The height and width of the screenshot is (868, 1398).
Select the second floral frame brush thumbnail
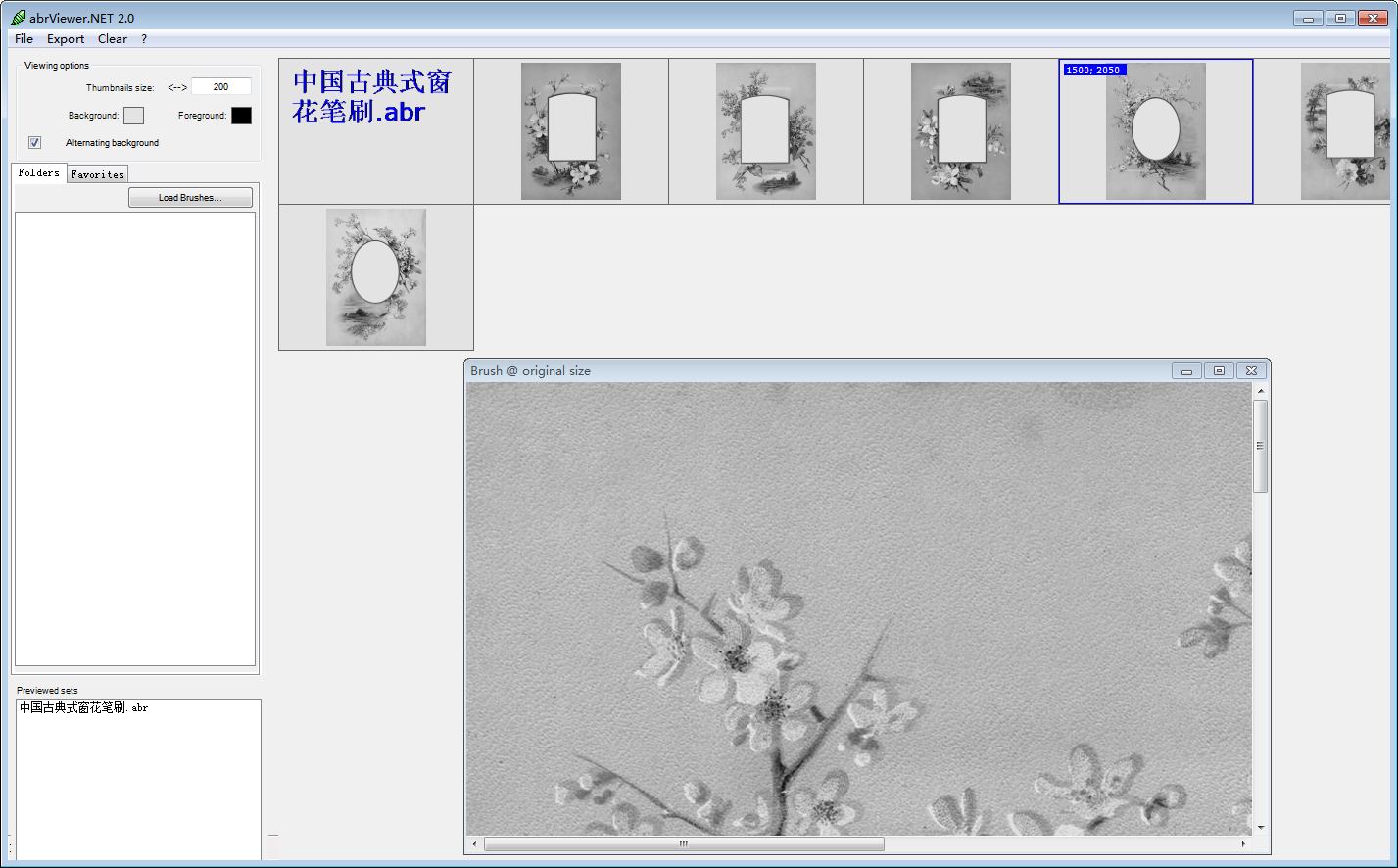(x=766, y=131)
